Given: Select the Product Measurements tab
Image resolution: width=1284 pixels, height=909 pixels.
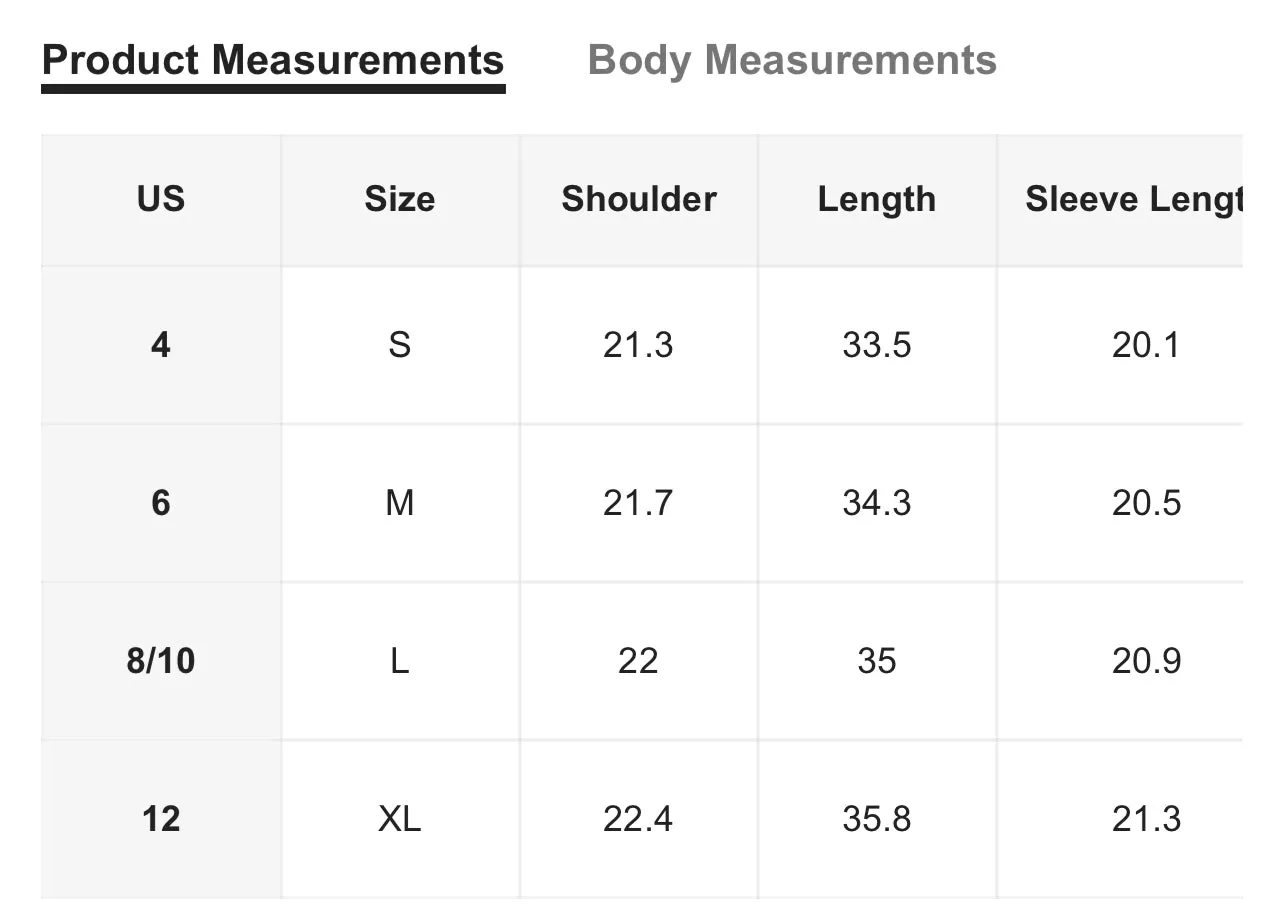Looking at the screenshot, I should (x=273, y=60).
